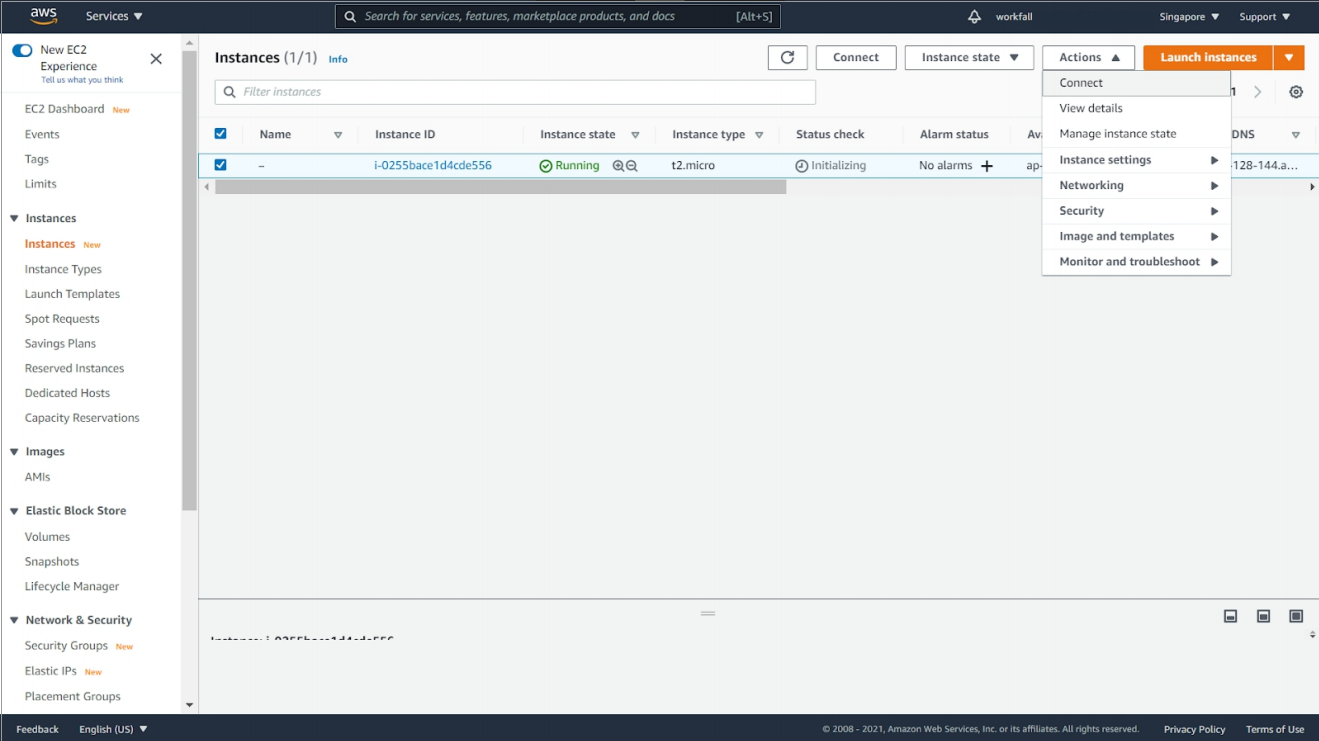Choose View details from Actions menu

(1136, 108)
